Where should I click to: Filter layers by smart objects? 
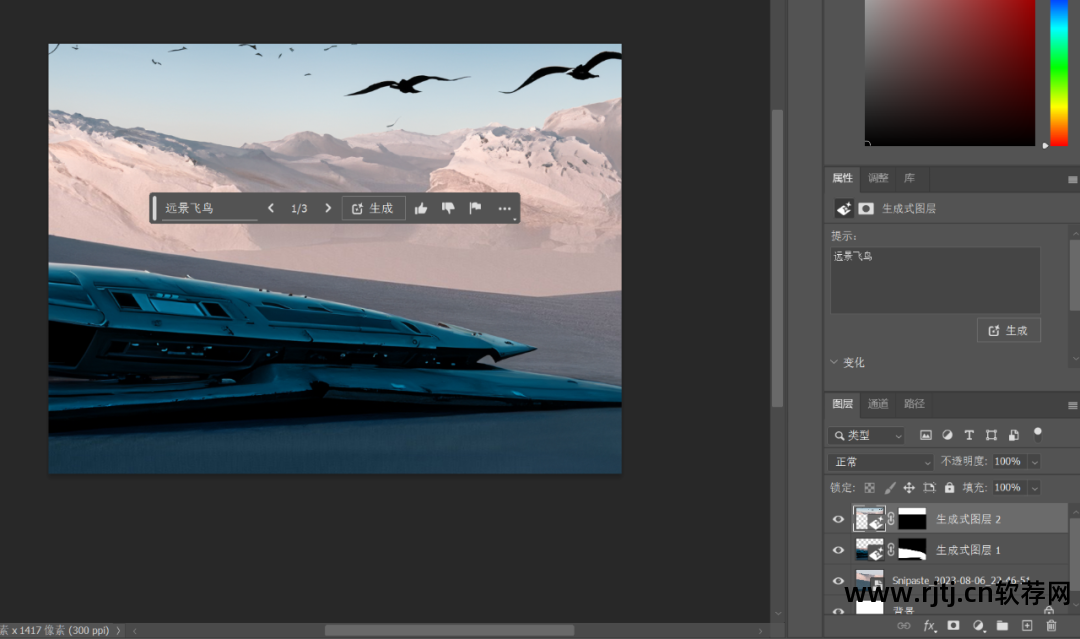[x=1013, y=435]
